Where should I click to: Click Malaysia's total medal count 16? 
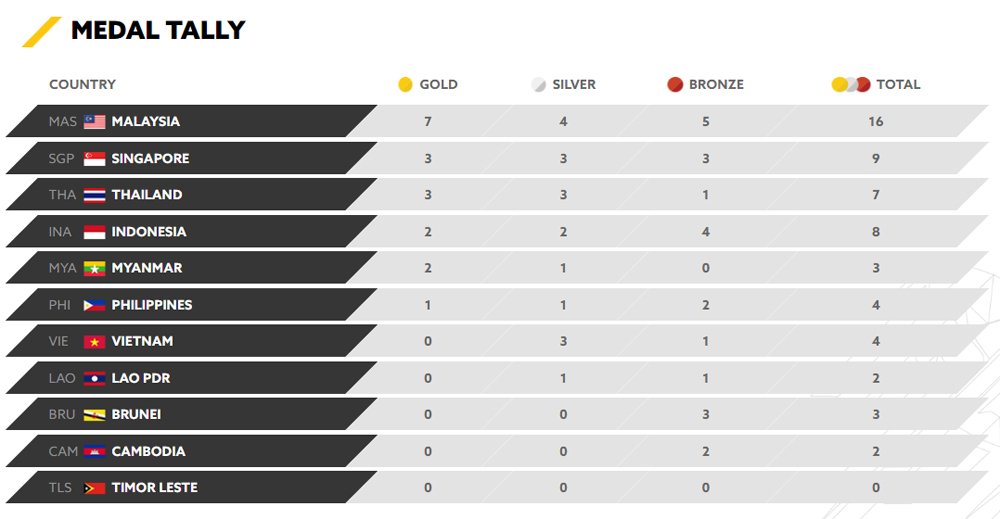tap(876, 122)
